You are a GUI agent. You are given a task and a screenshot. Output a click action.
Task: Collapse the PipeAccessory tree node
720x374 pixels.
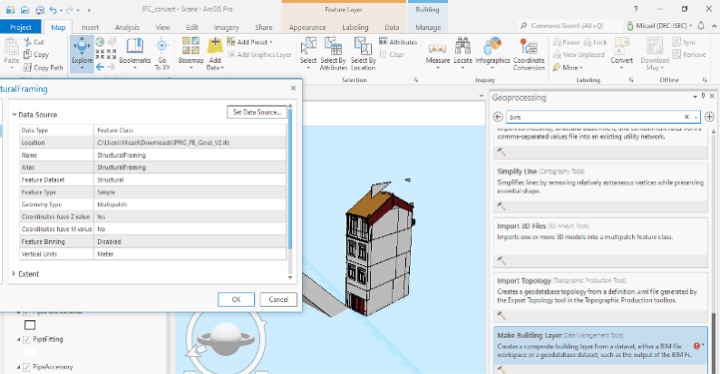click(19, 367)
